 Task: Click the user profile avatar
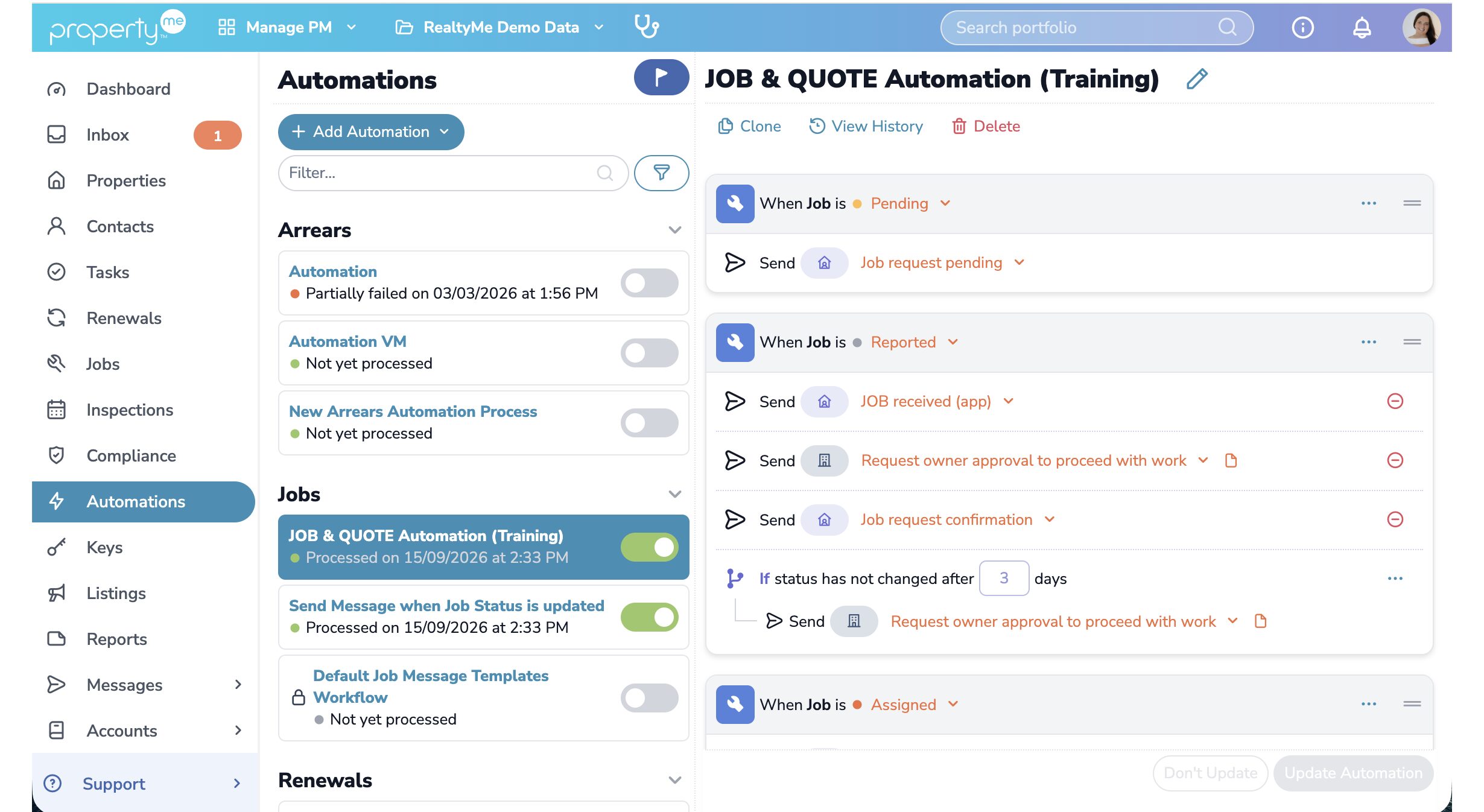[x=1421, y=28]
